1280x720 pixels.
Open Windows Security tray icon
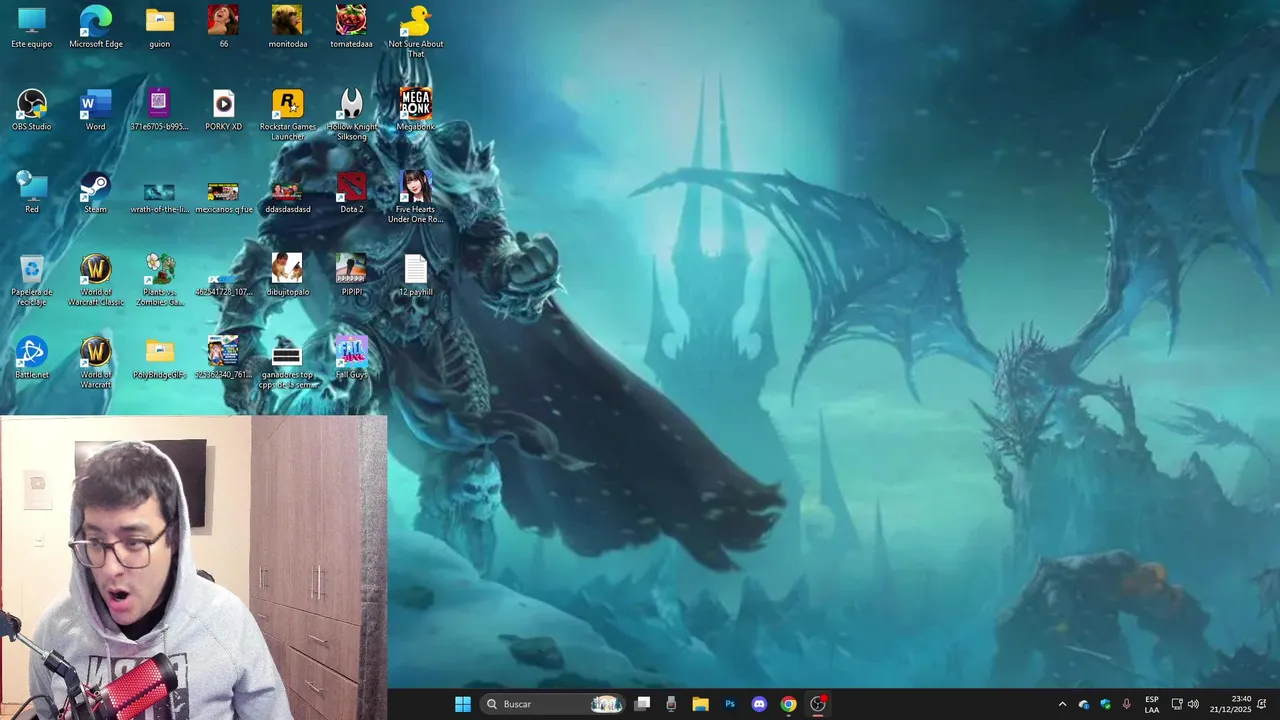click(x=1105, y=704)
